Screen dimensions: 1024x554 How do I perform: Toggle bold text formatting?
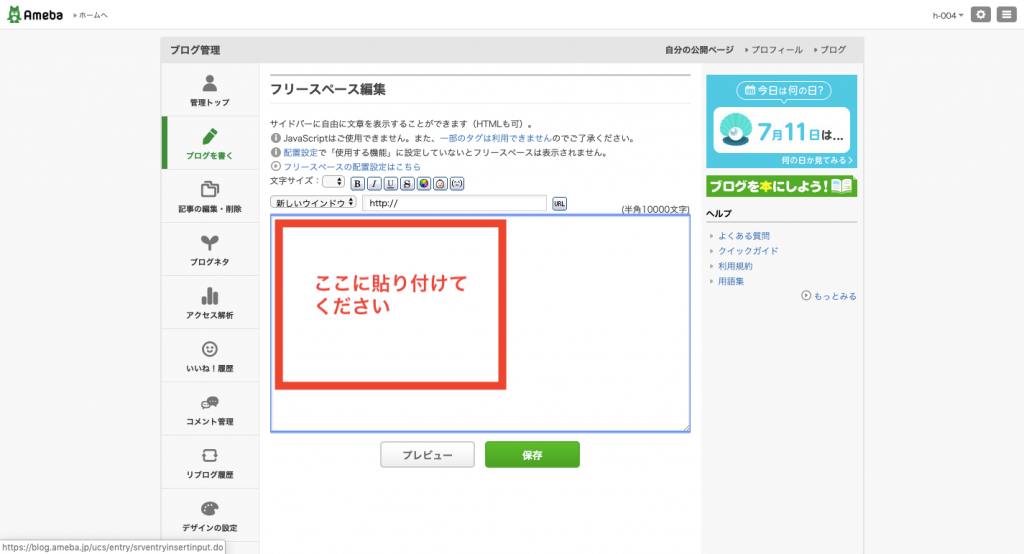coord(358,183)
